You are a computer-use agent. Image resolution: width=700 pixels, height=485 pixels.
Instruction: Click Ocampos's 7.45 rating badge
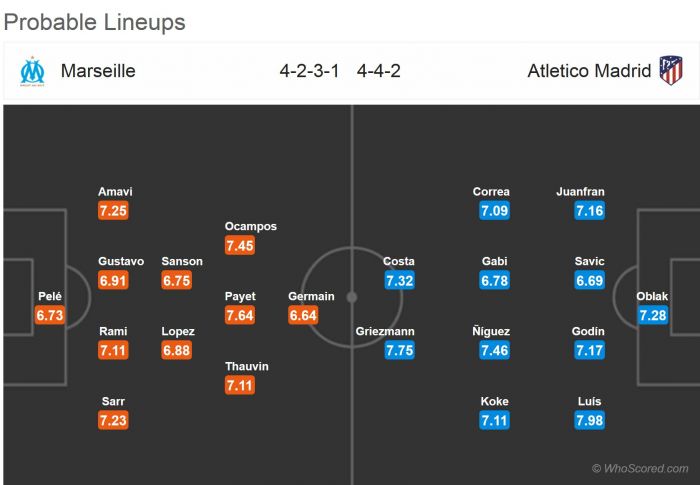tap(240, 246)
